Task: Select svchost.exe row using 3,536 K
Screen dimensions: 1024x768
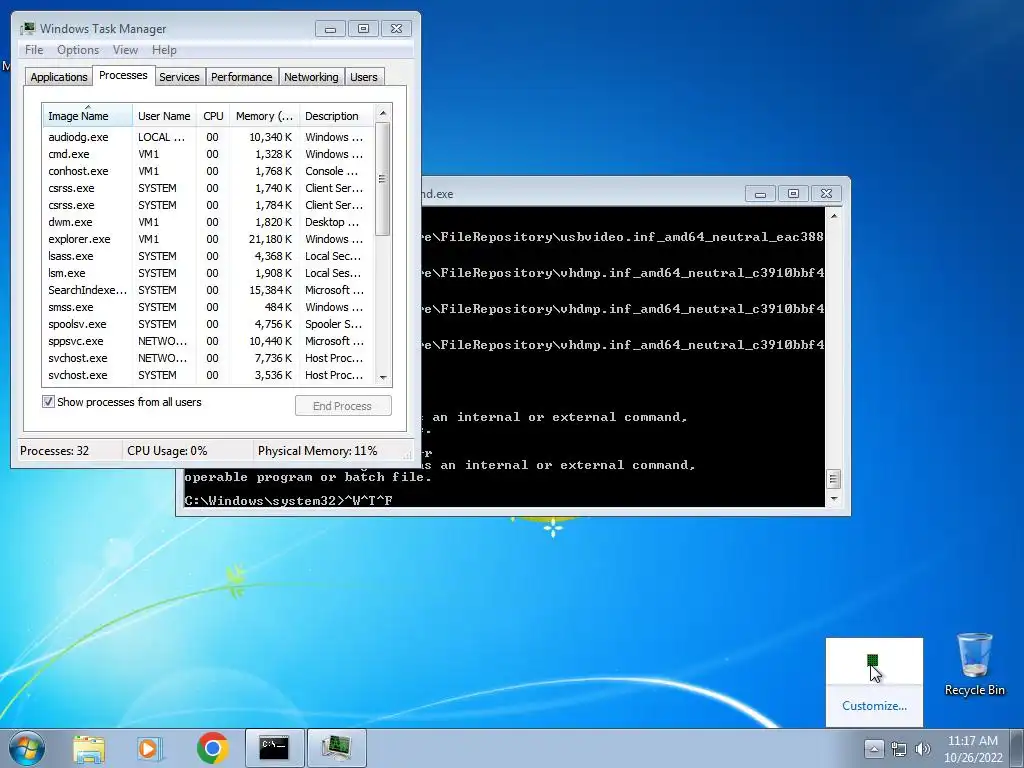Action: pos(208,375)
